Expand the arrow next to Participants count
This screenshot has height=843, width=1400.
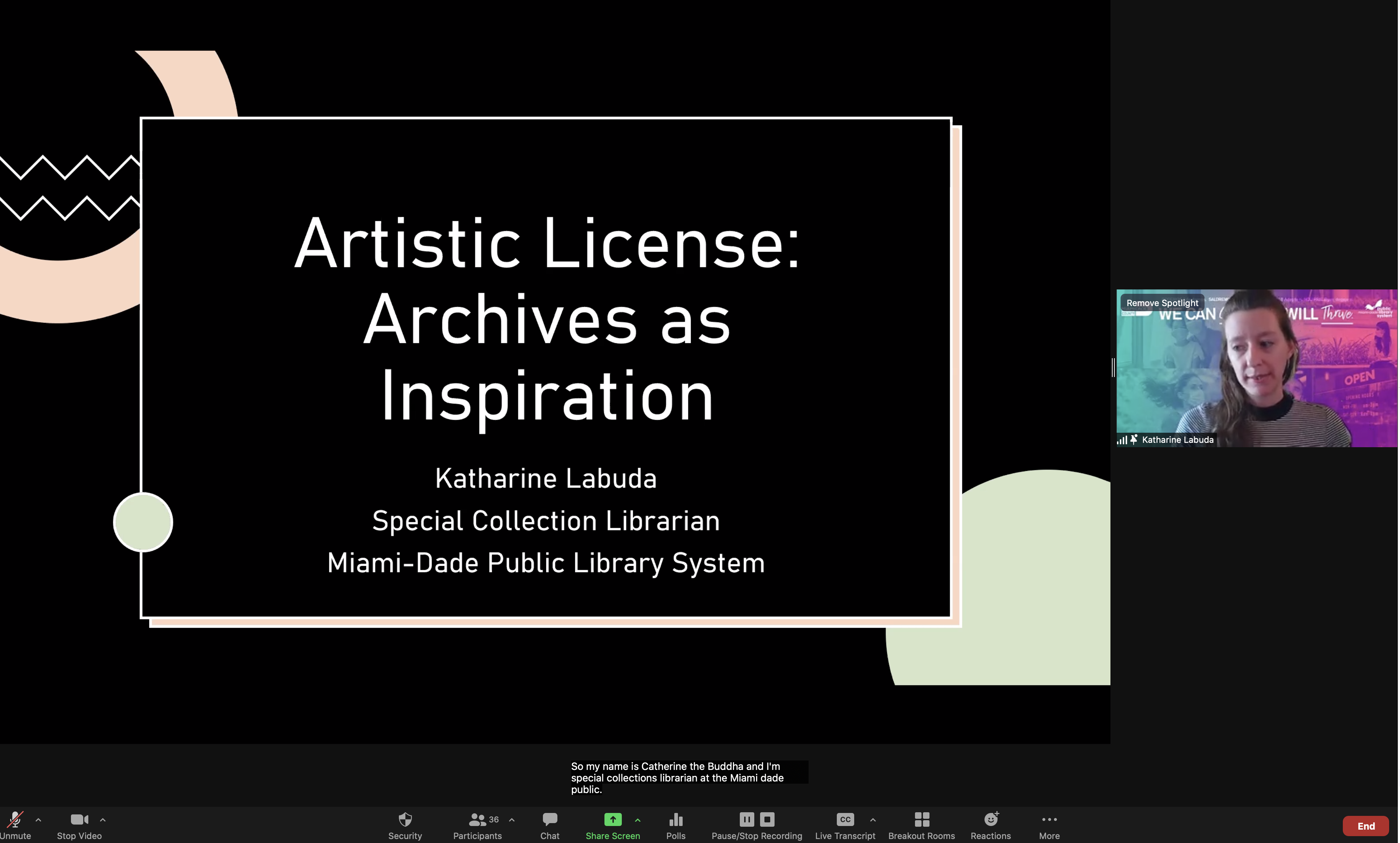click(x=512, y=820)
